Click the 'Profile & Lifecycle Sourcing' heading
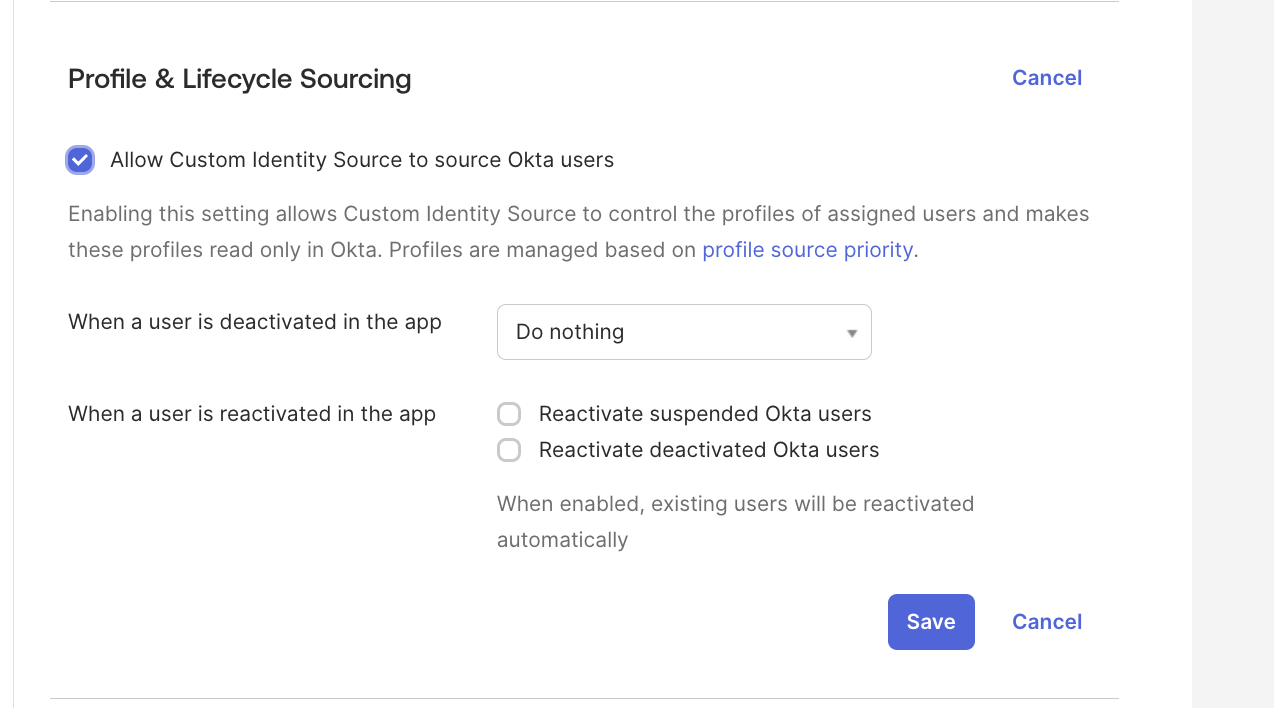 240,79
